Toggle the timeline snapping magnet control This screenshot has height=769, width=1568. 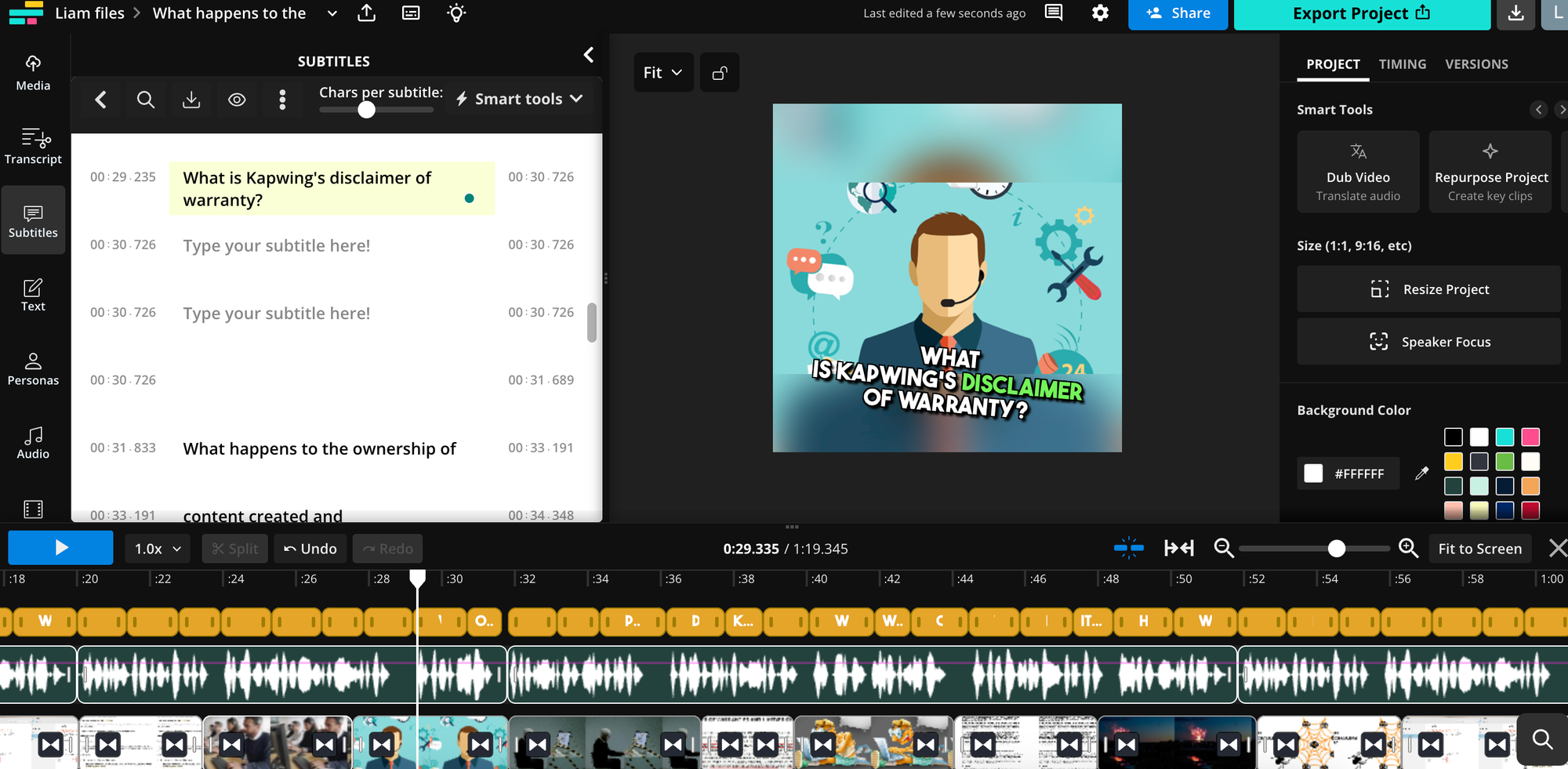(x=1129, y=548)
